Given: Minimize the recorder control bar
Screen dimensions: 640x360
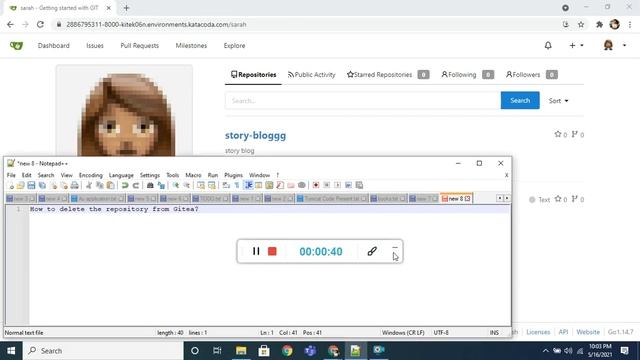Looking at the screenshot, I should (x=395, y=247).
